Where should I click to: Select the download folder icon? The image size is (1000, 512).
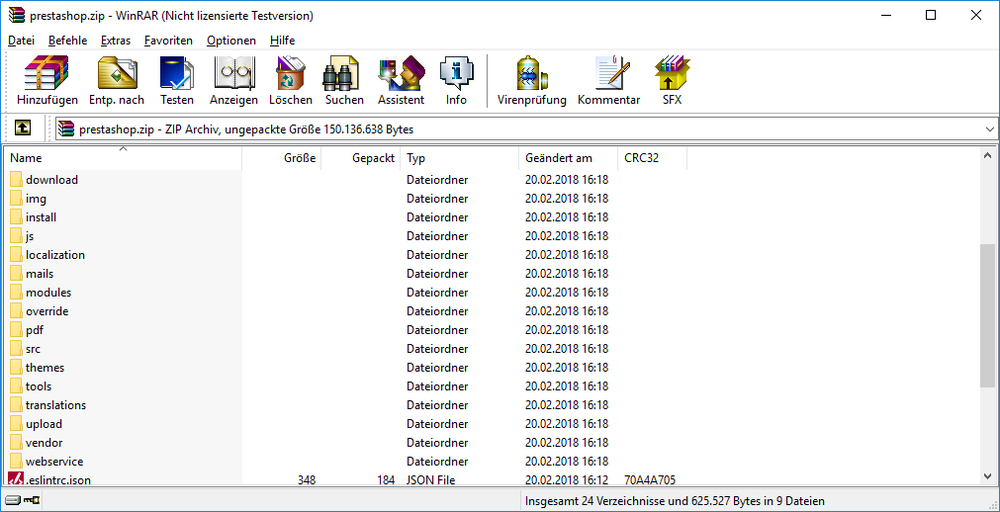(17, 180)
